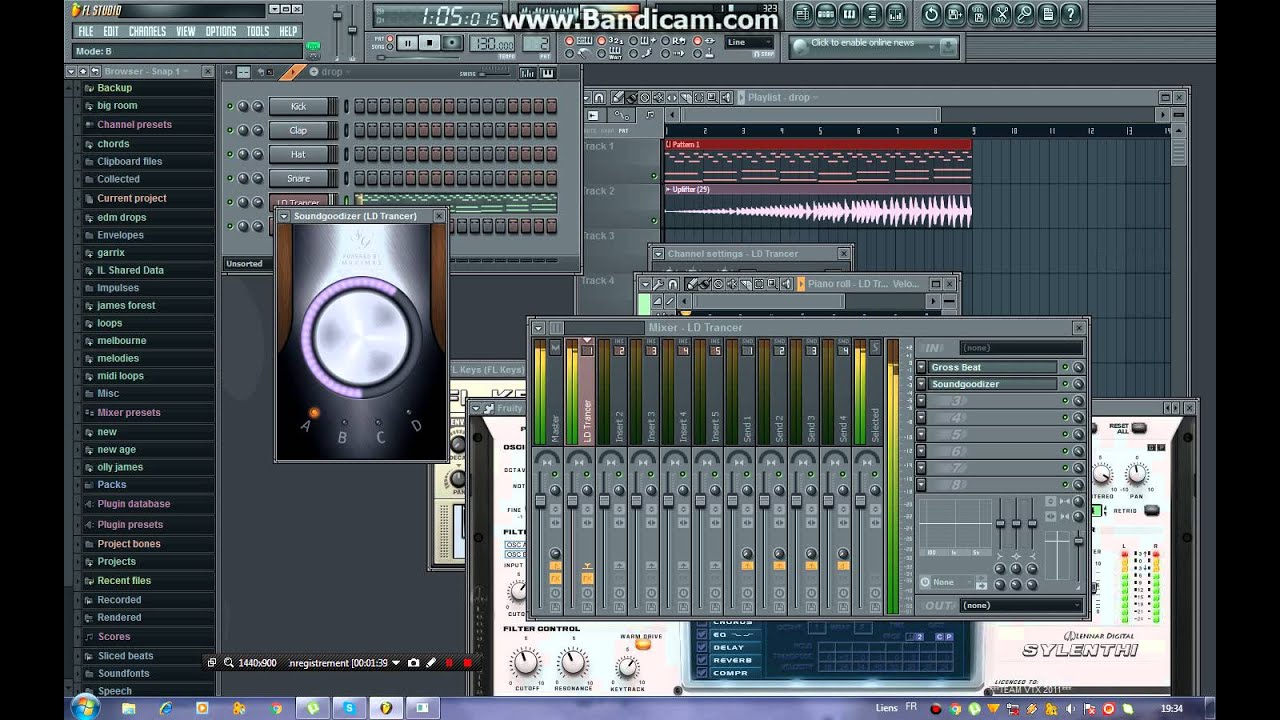Viewport: 1280px width, 720px height.
Task: Open the piano roll shortcut icon
Action: click(849, 14)
